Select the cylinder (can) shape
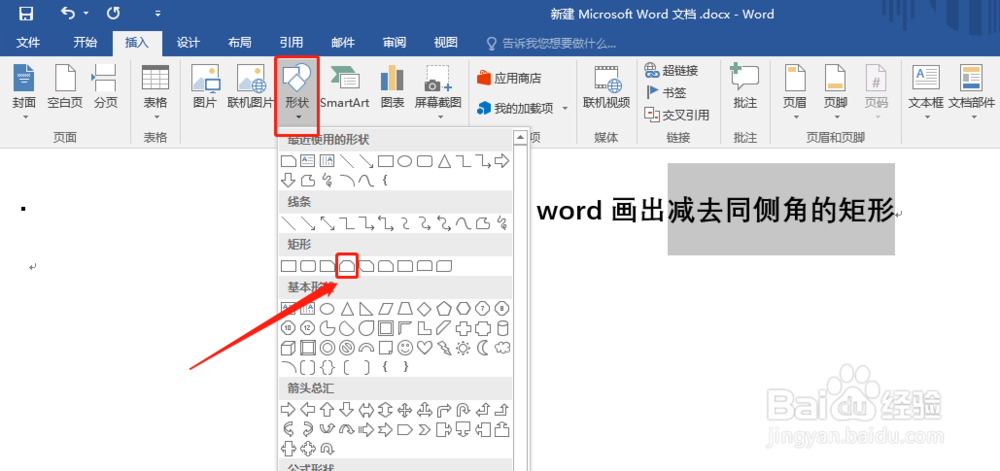 pyautogui.click(x=503, y=328)
